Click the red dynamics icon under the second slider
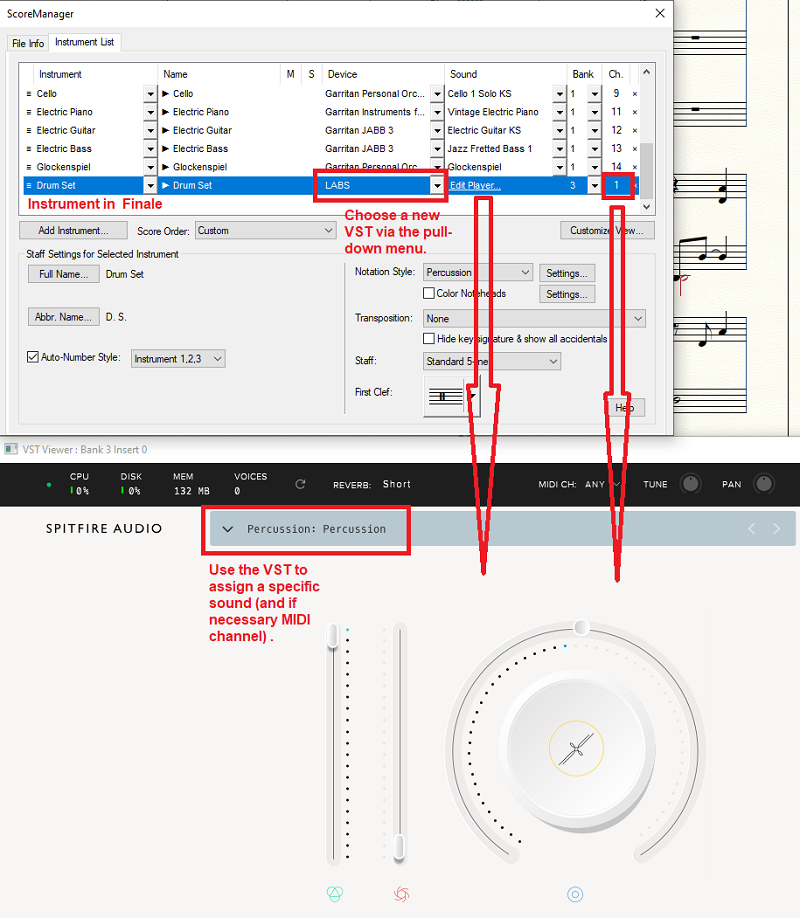The width and height of the screenshot is (800, 918). tap(401, 893)
